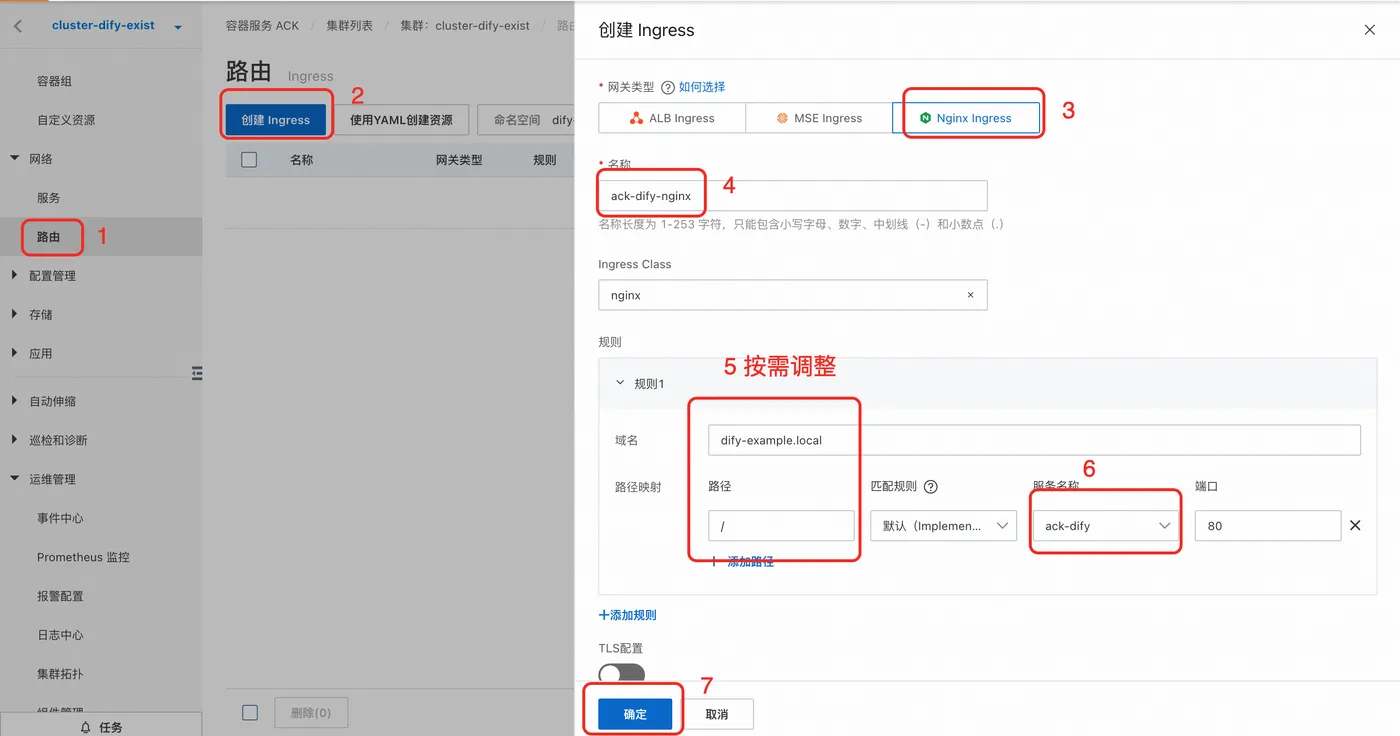This screenshot has height=736, width=1400.
Task: Clear the Ingress Class nginx value
Action: click(970, 296)
